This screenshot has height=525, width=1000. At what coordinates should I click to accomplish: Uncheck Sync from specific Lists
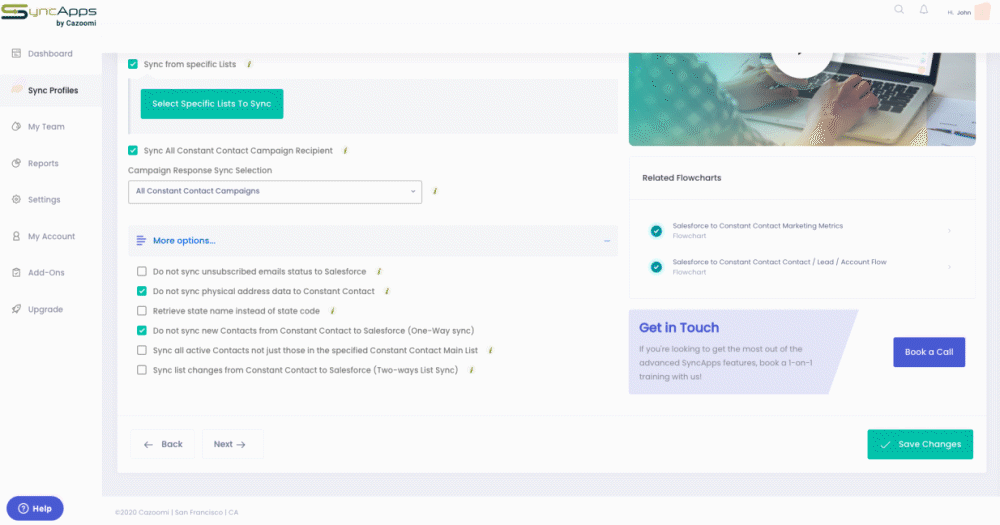[x=133, y=64]
